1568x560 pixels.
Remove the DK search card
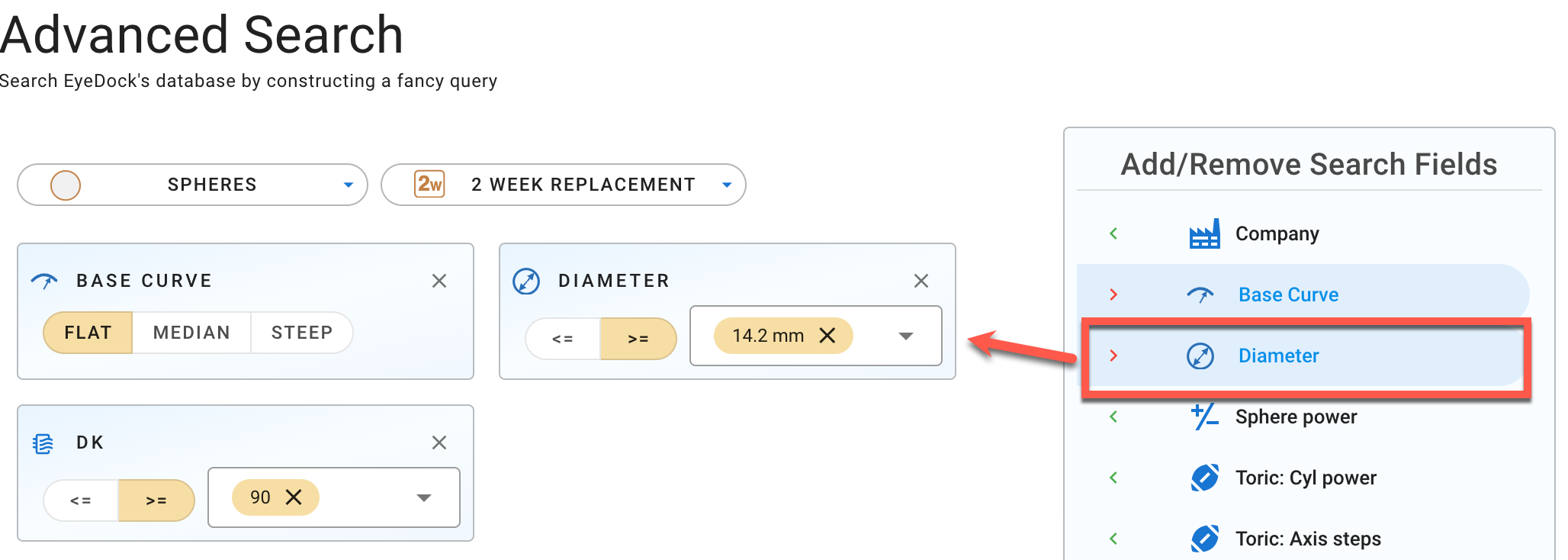[439, 443]
